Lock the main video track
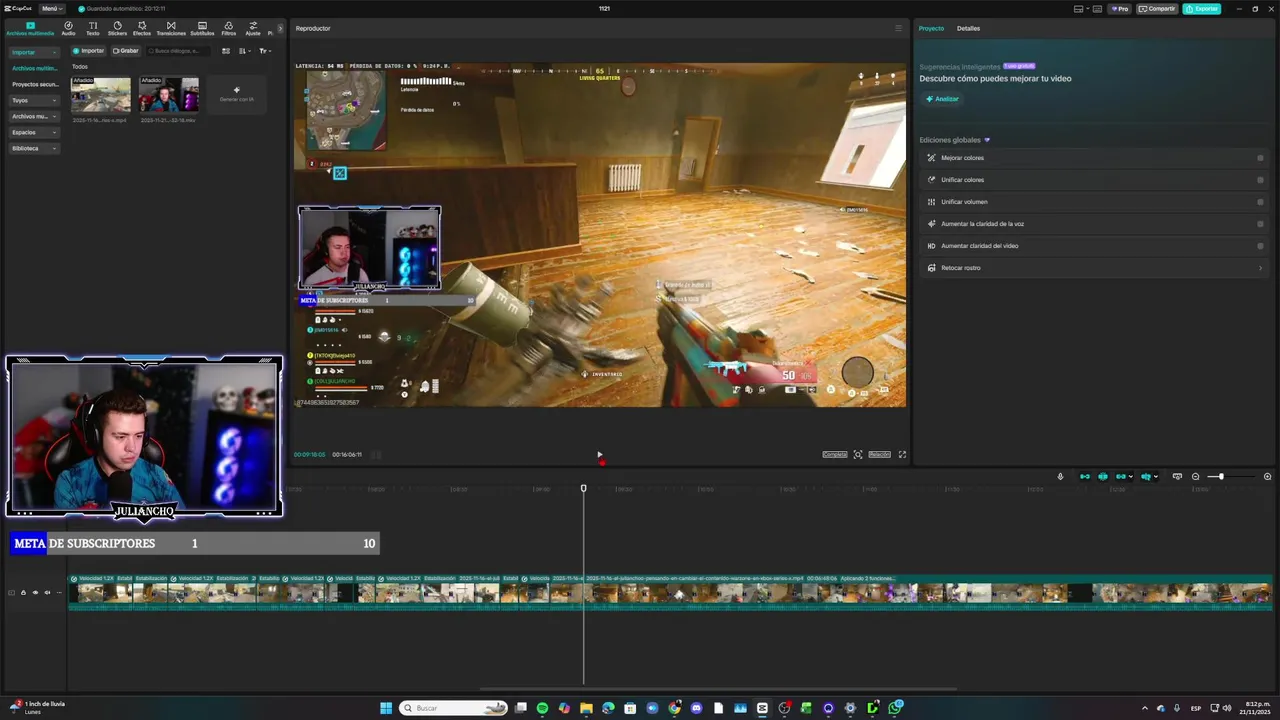1280x720 pixels. [23, 592]
